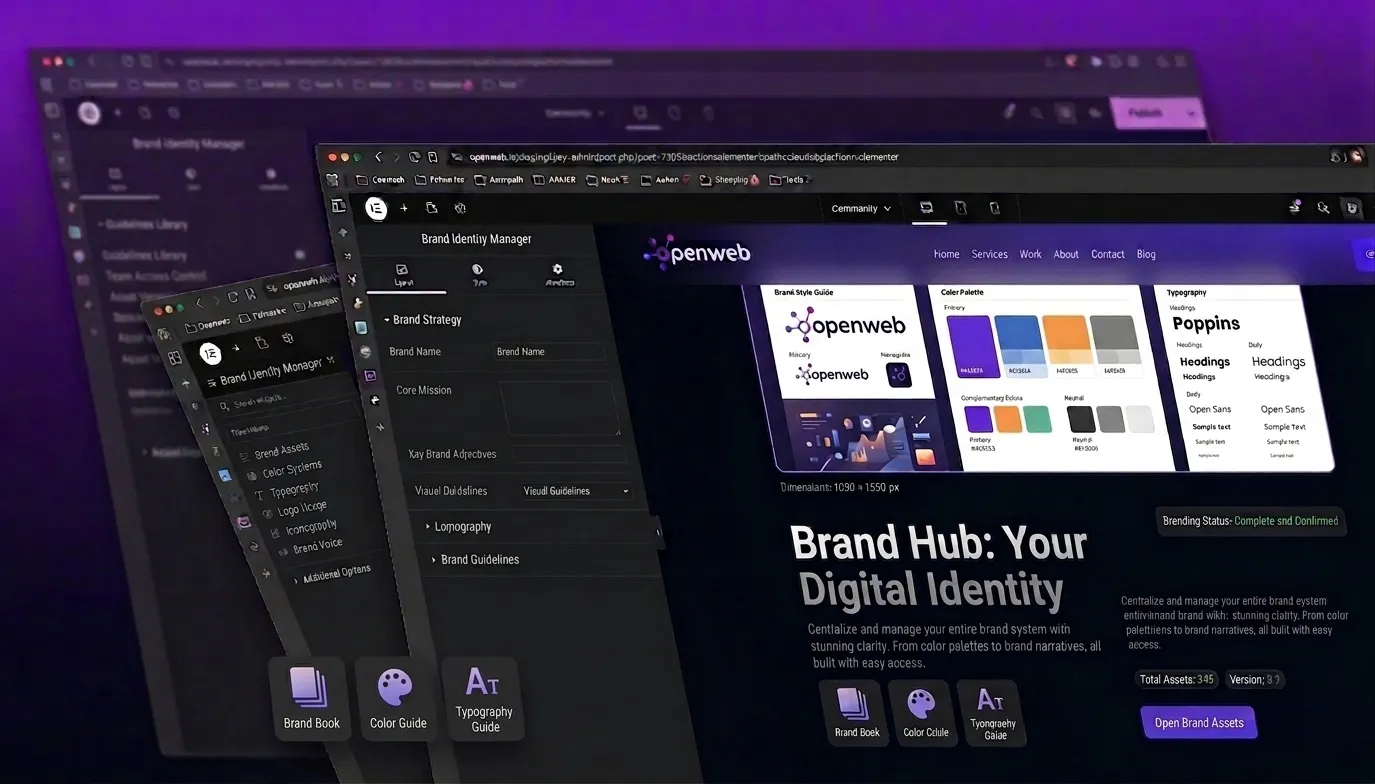Collapse the Brand Strategy section
1375x784 pixels.
(423, 320)
